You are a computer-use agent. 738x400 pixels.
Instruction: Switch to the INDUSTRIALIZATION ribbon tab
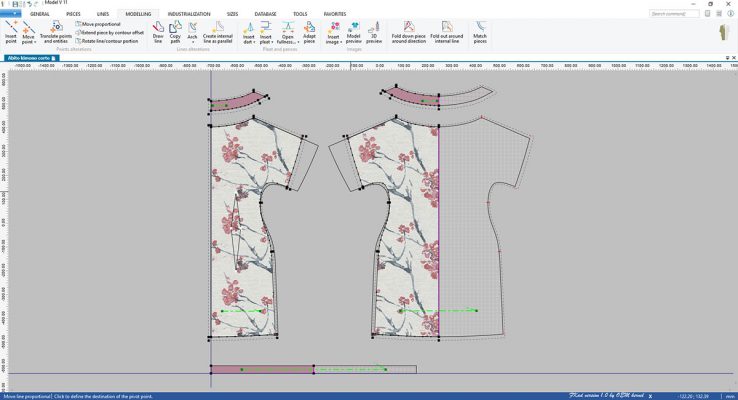(189, 14)
